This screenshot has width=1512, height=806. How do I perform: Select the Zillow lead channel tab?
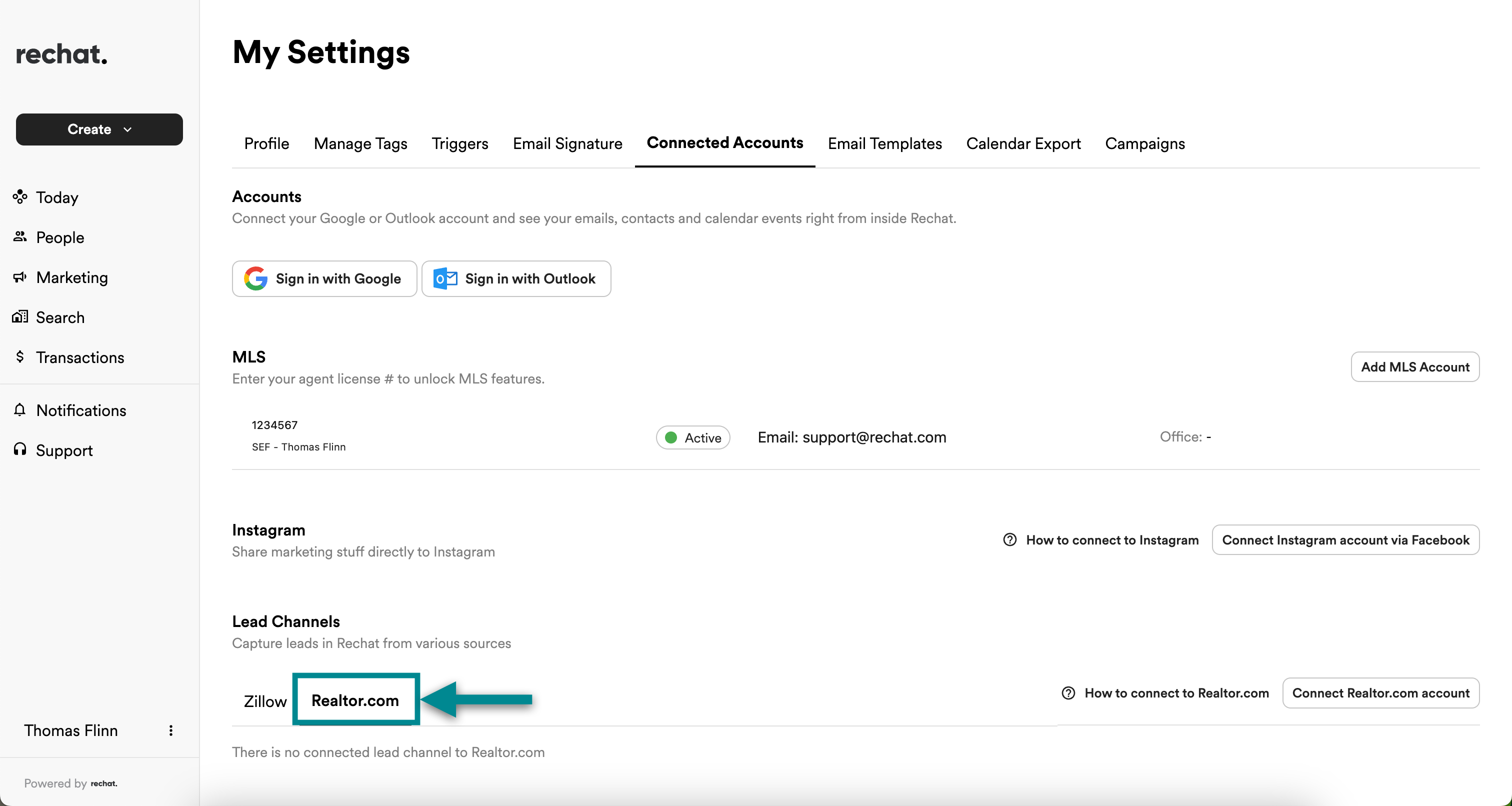pyautogui.click(x=264, y=701)
